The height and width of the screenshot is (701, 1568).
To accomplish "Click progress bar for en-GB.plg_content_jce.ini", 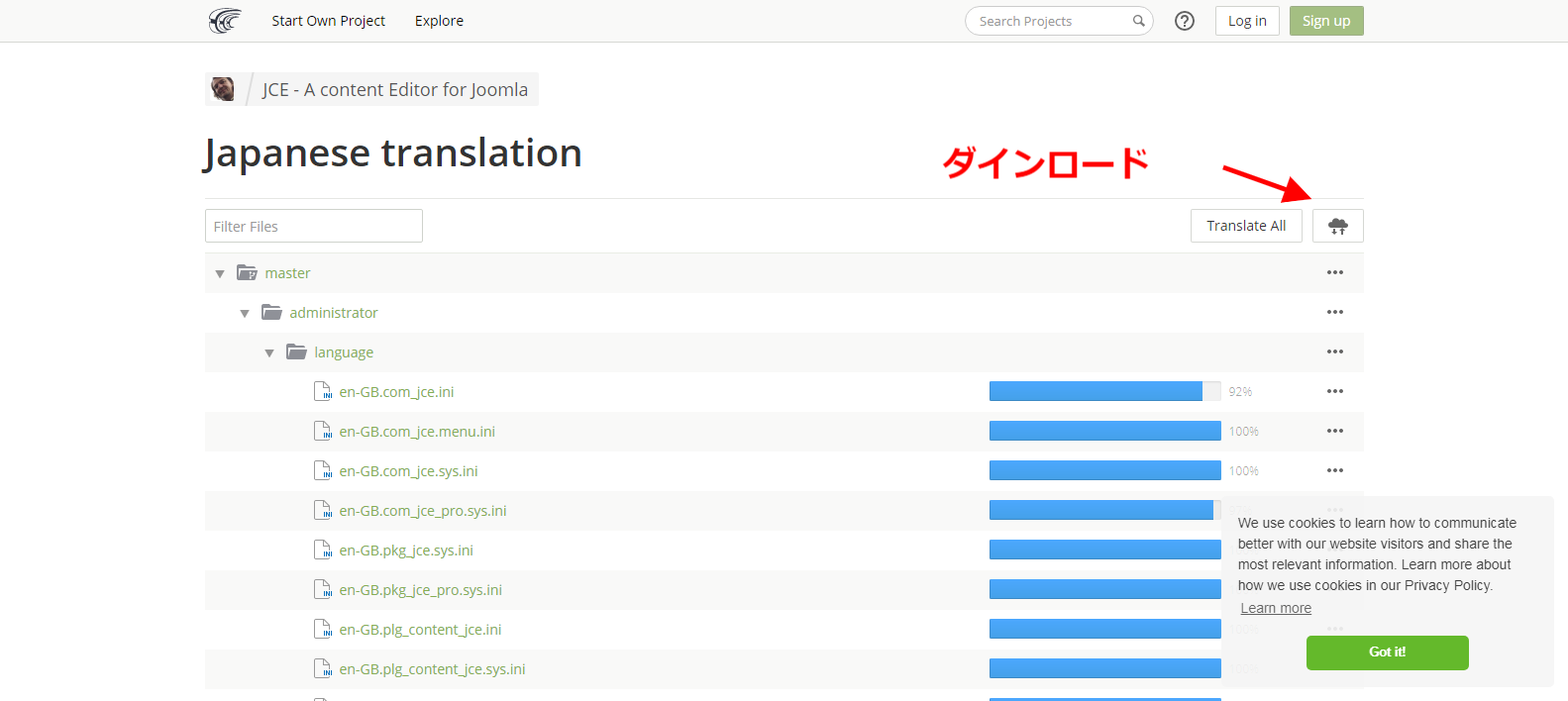I will [x=1105, y=629].
